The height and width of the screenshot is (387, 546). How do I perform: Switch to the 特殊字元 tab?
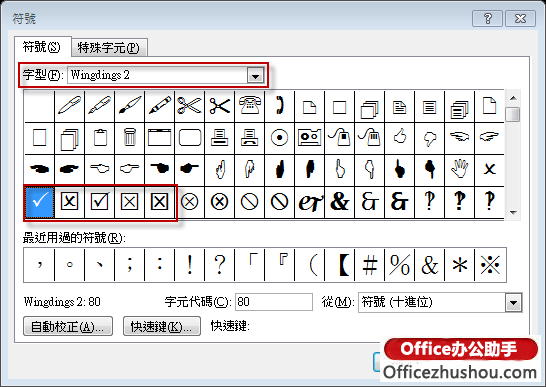(109, 47)
